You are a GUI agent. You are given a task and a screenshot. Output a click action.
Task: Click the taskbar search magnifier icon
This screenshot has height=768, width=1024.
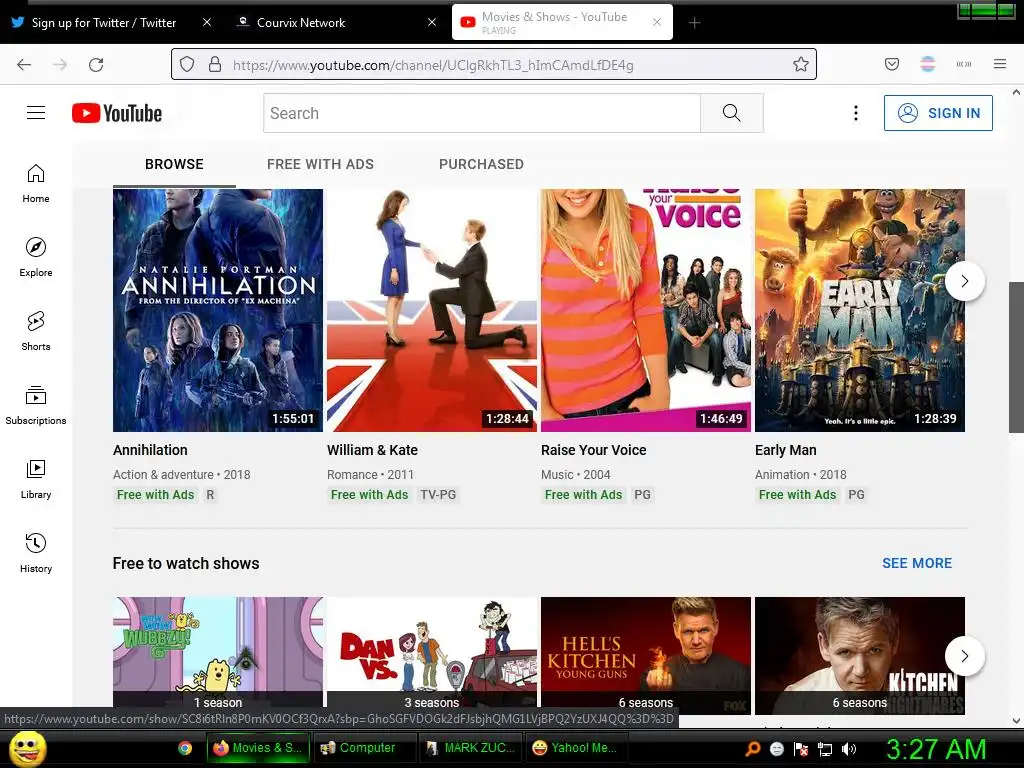[x=753, y=749]
